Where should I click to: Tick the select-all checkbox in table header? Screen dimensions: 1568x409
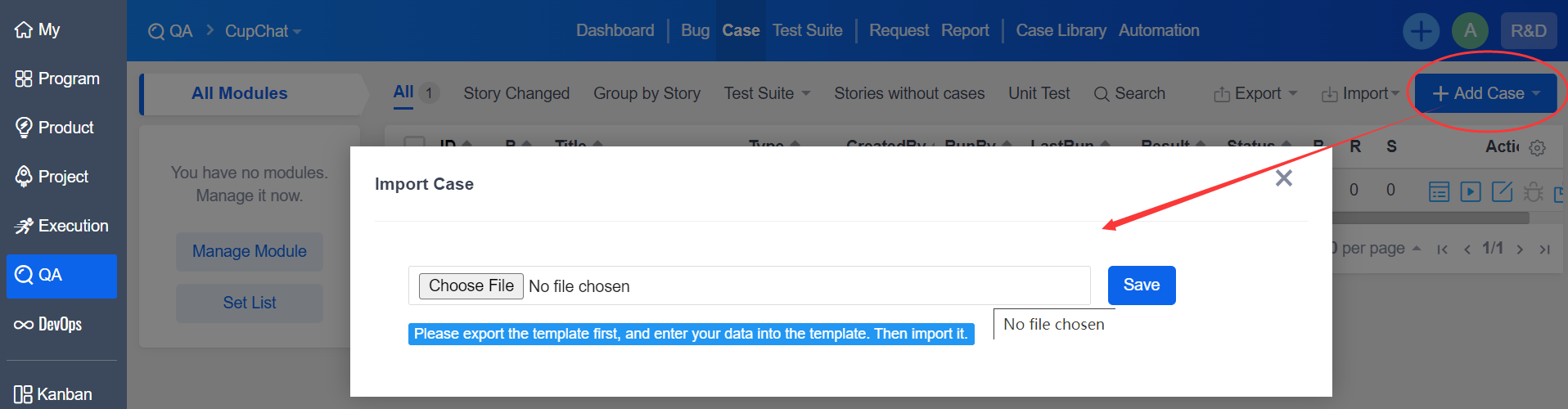coord(415,142)
